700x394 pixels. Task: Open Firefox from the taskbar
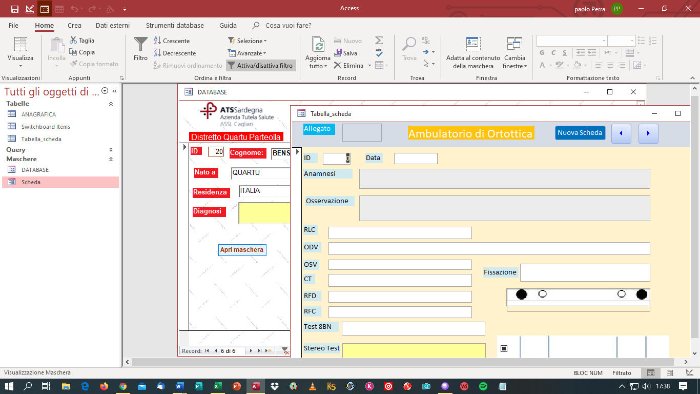point(104,386)
